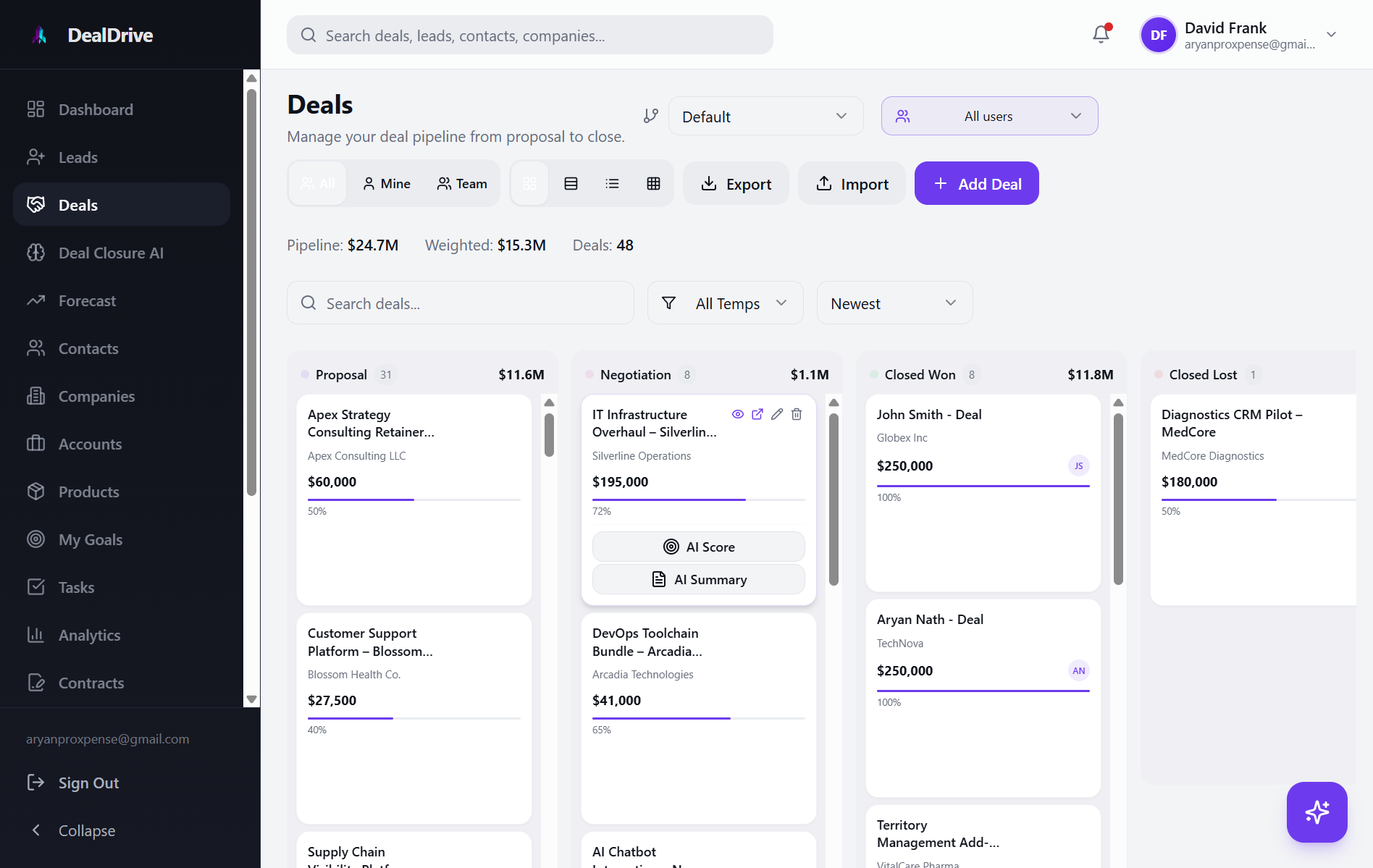Go to Companies
This screenshot has width=1373, height=868.
coord(122,396)
